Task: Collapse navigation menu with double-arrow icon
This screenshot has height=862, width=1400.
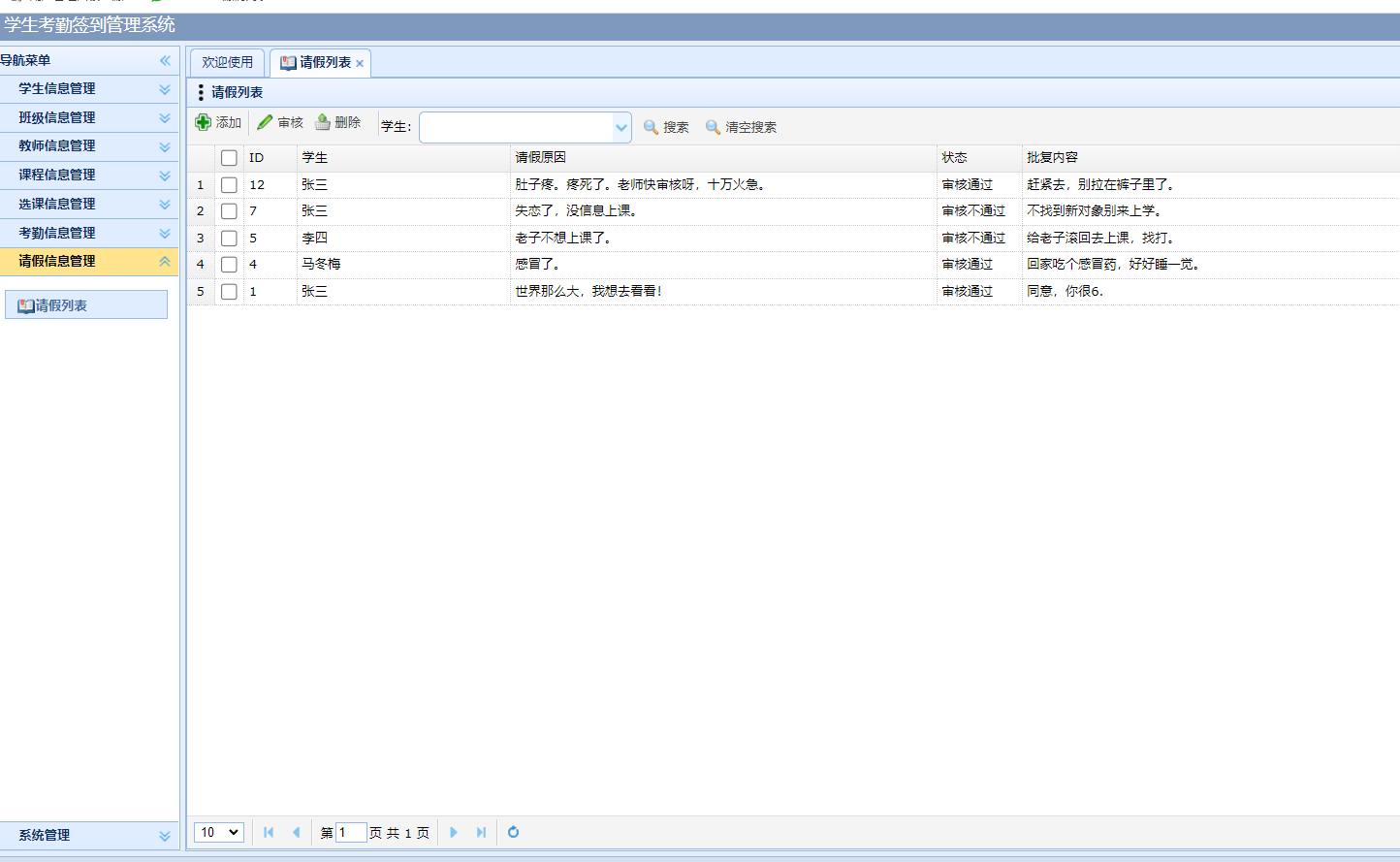Action: 165,60
